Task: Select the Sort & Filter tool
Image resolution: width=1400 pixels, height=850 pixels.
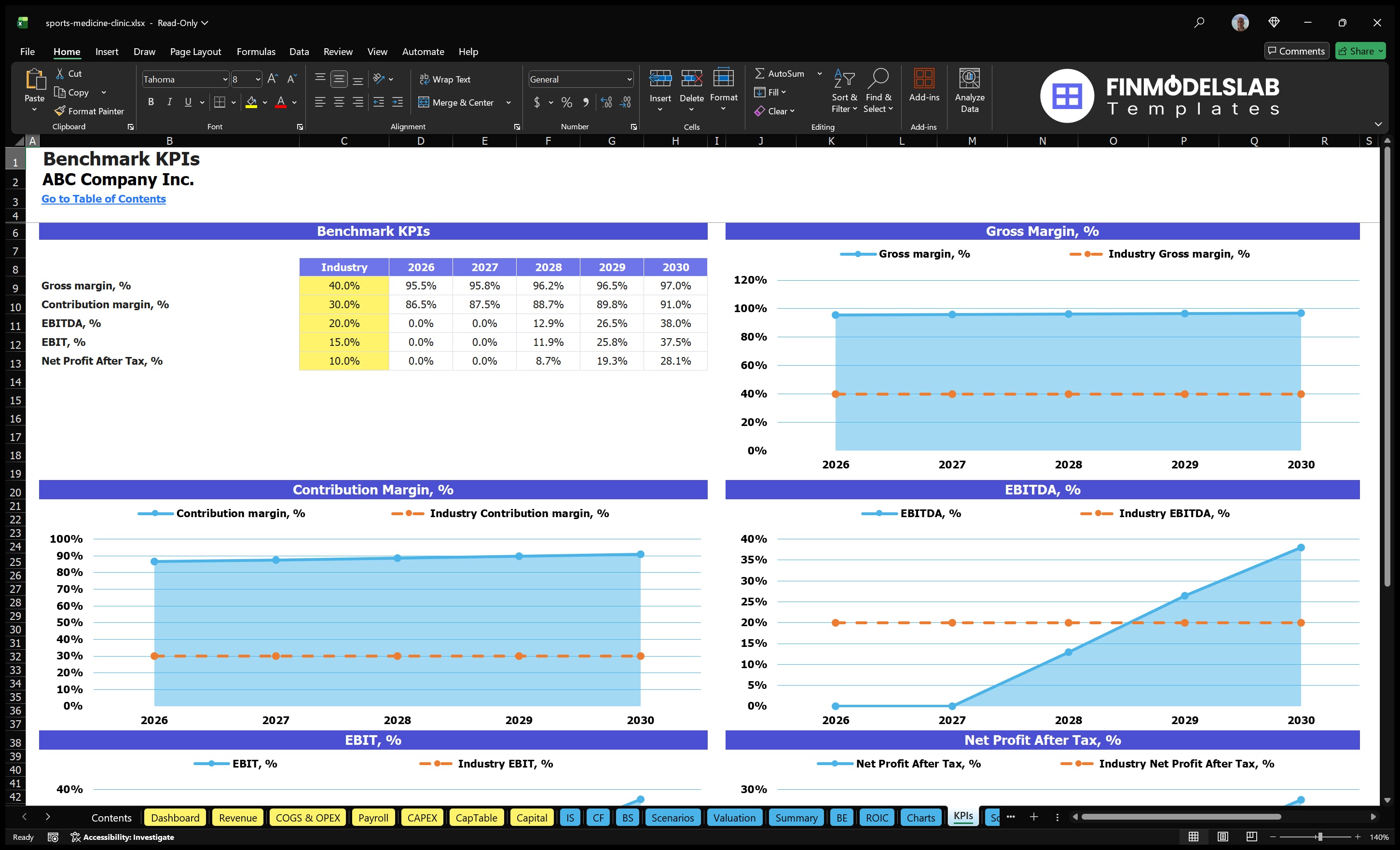Action: point(844,91)
